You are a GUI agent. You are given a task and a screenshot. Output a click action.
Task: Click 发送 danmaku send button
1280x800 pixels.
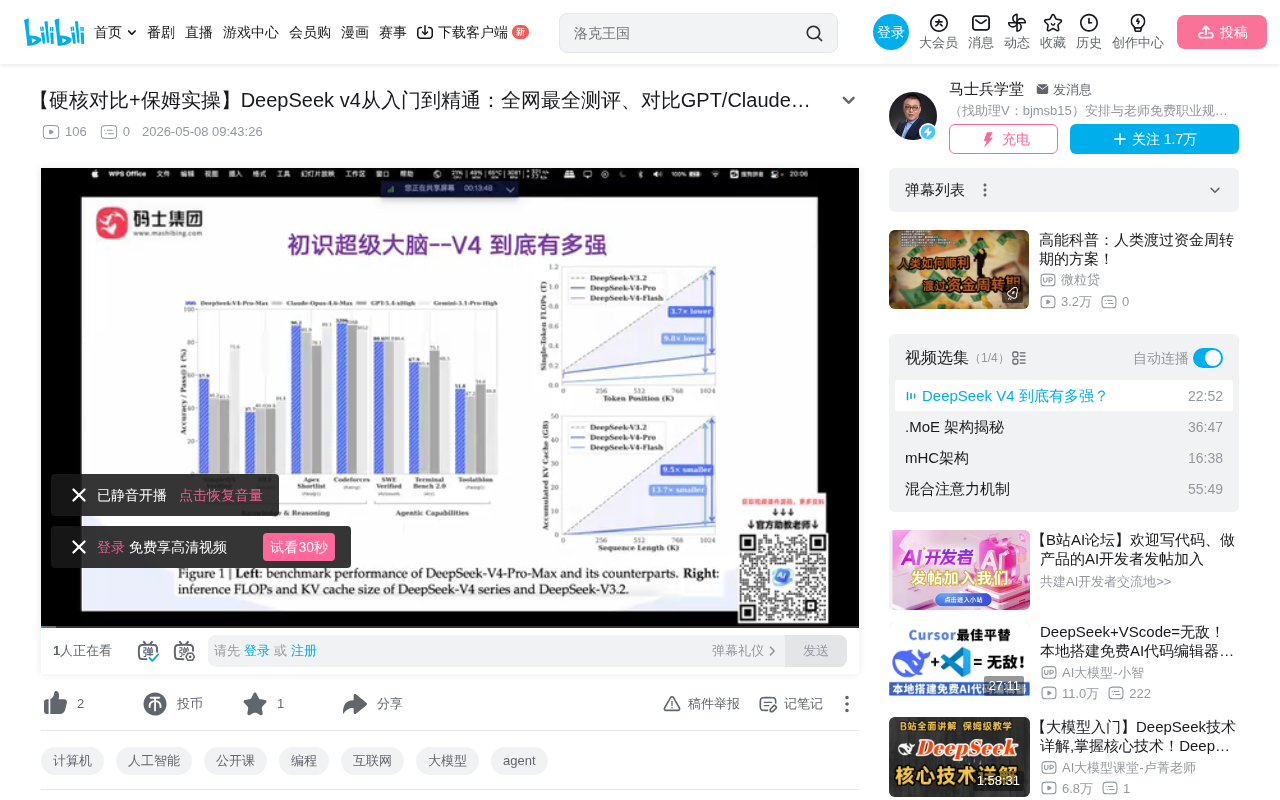(816, 651)
